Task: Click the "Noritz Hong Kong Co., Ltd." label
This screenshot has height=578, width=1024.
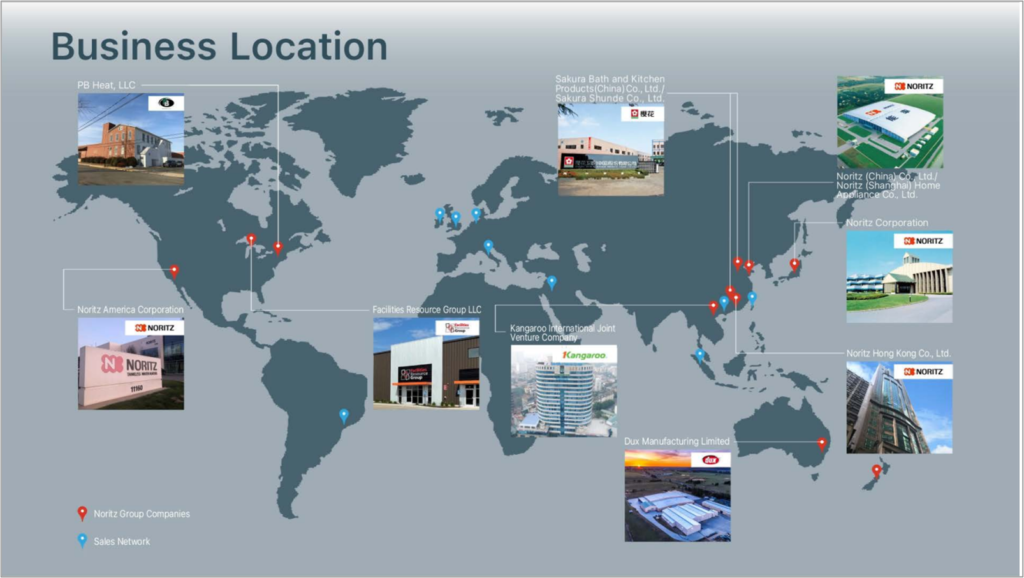Action: tap(899, 353)
